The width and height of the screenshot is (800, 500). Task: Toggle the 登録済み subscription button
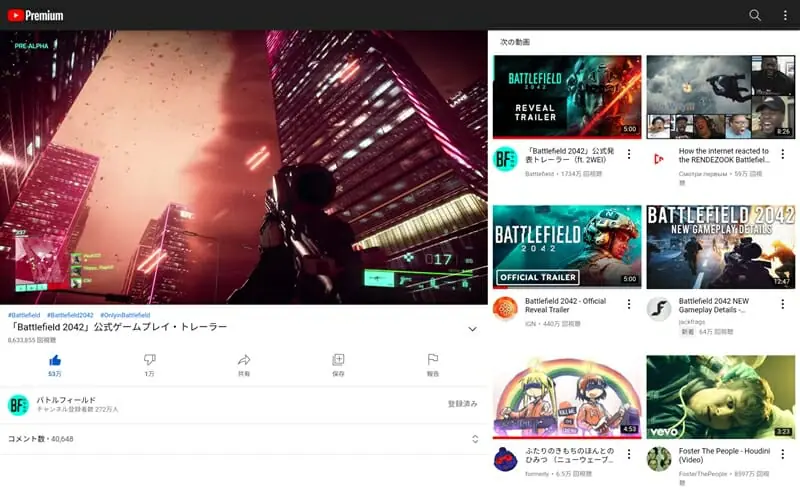462,404
